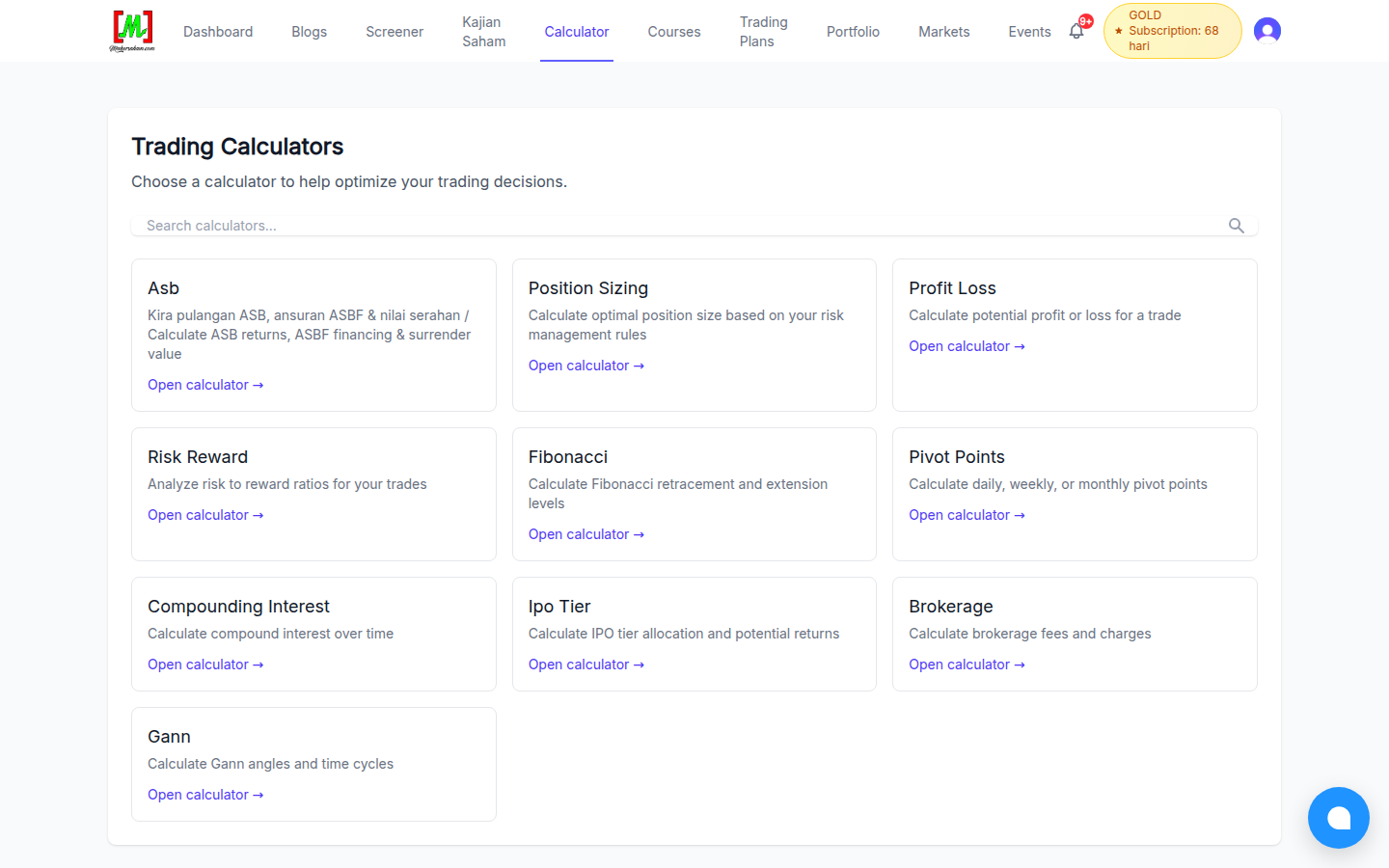
Task: Open calculator link for Ipo Tier
Action: pos(586,665)
